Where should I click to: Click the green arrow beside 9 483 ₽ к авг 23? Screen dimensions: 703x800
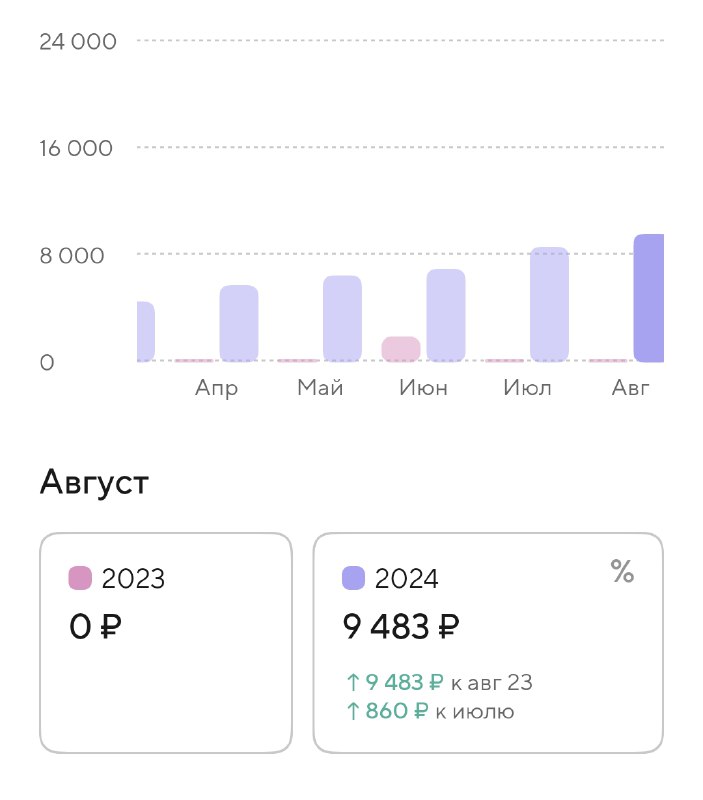[x=352, y=683]
